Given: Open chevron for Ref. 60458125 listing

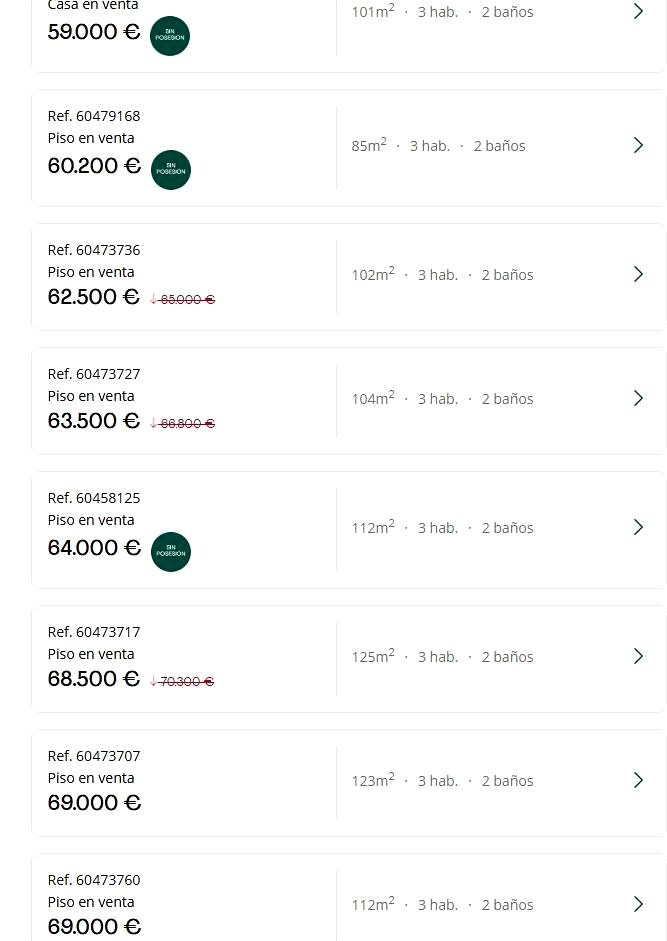Looking at the screenshot, I should click(x=638, y=528).
